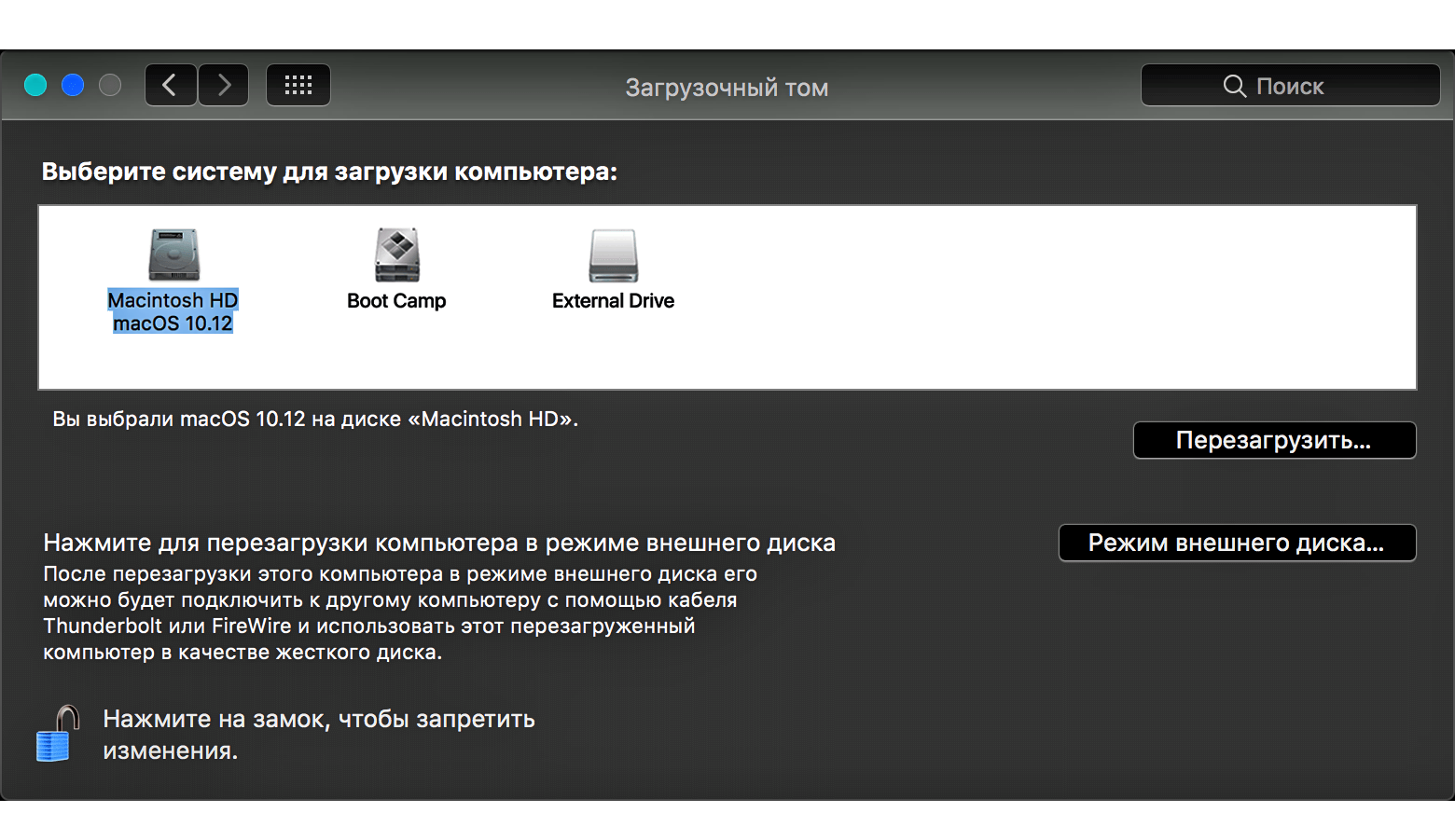The image size is (1455, 840).
Task: Show all preferences via grid icon
Action: (x=298, y=86)
